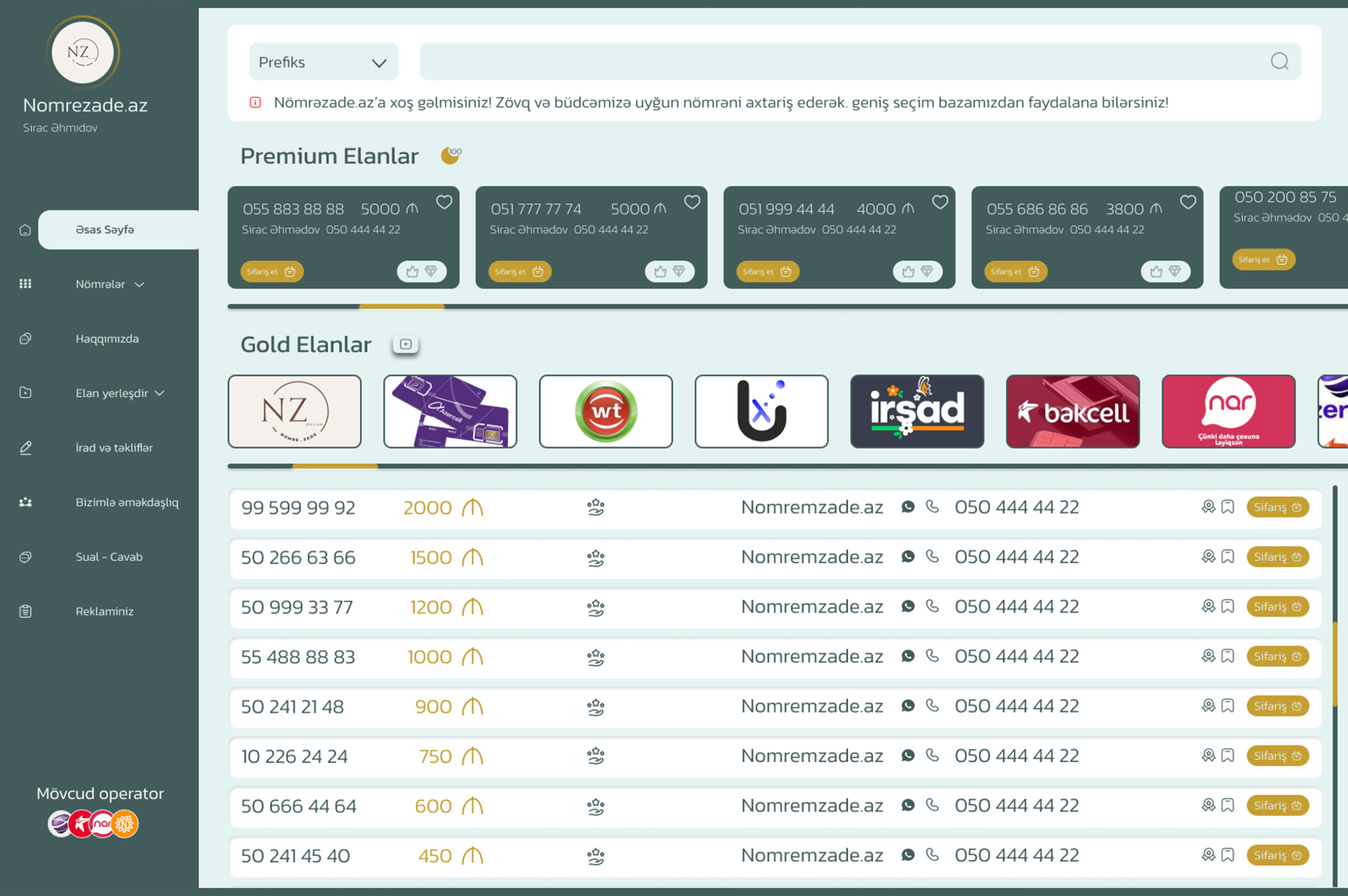Screen dimensions: 1348x896
Task: Expand Elan yerleşdir submenu
Action: coord(120,393)
